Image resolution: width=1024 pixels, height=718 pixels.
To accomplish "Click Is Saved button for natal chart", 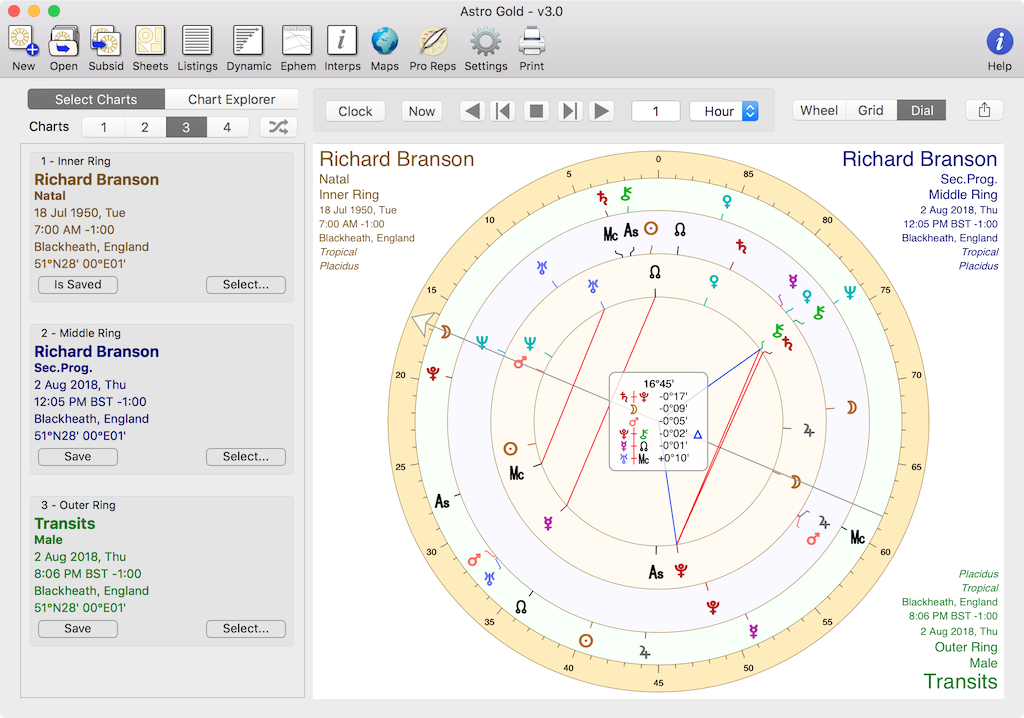I will [78, 285].
